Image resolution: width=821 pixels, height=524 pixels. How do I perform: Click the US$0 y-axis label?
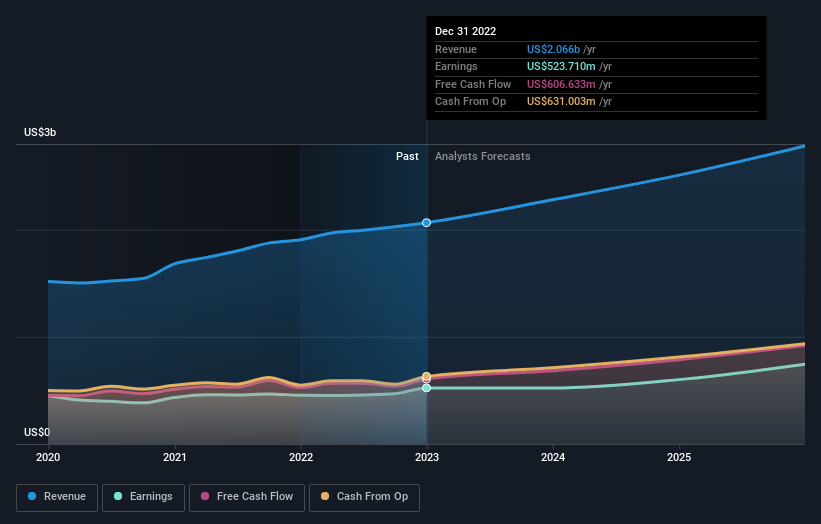pos(37,432)
